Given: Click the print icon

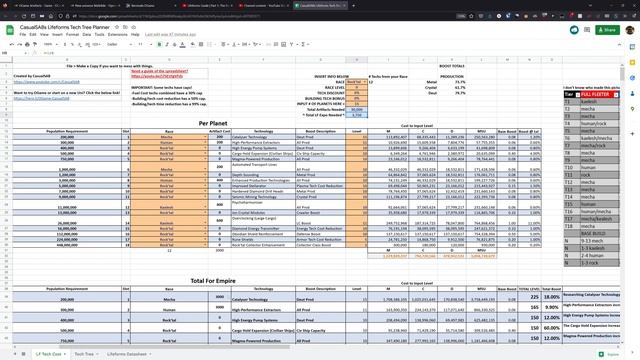Looking at the screenshot, I should tap(27, 44).
